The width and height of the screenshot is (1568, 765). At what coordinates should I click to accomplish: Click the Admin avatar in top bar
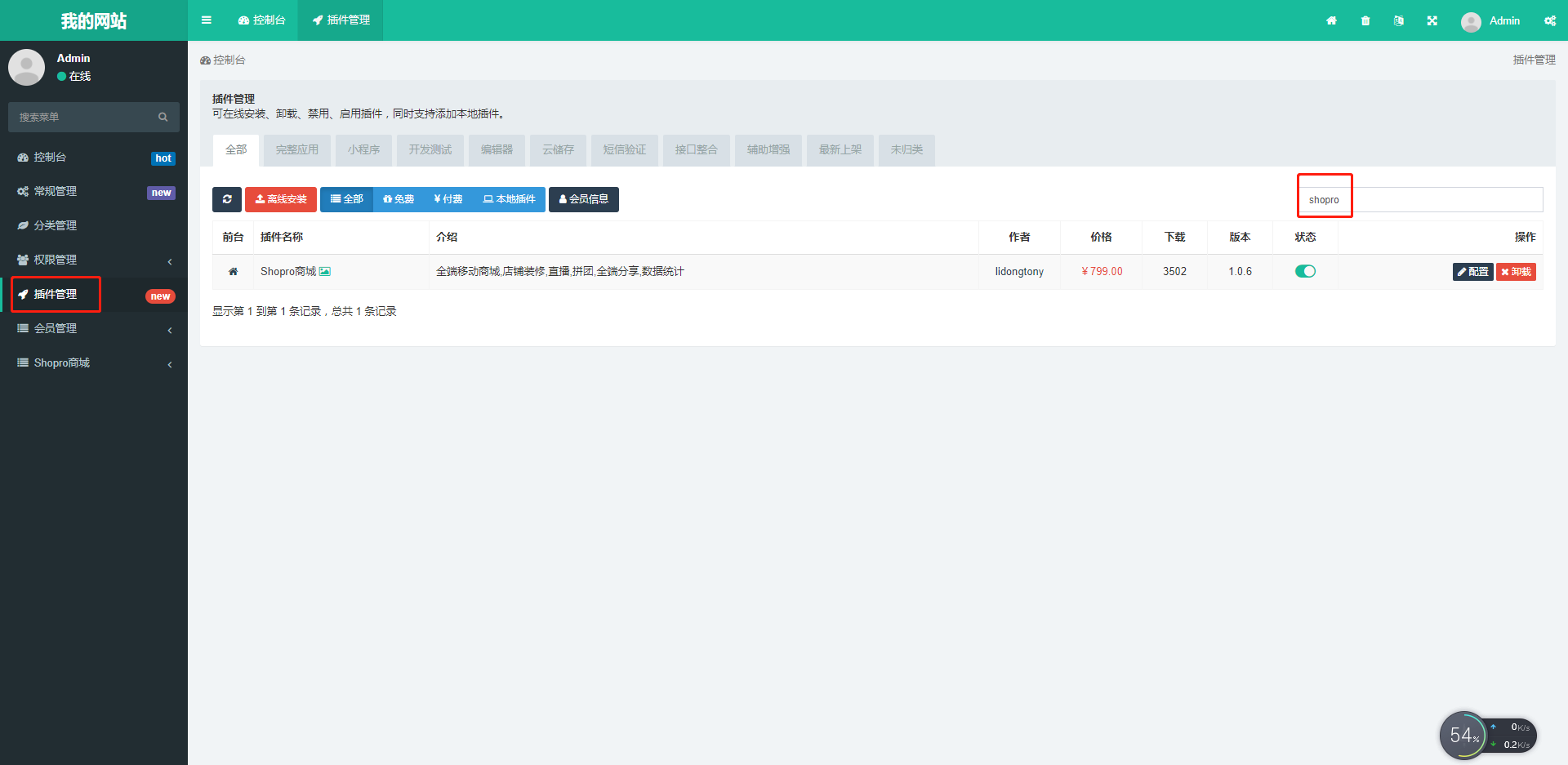tap(1471, 22)
